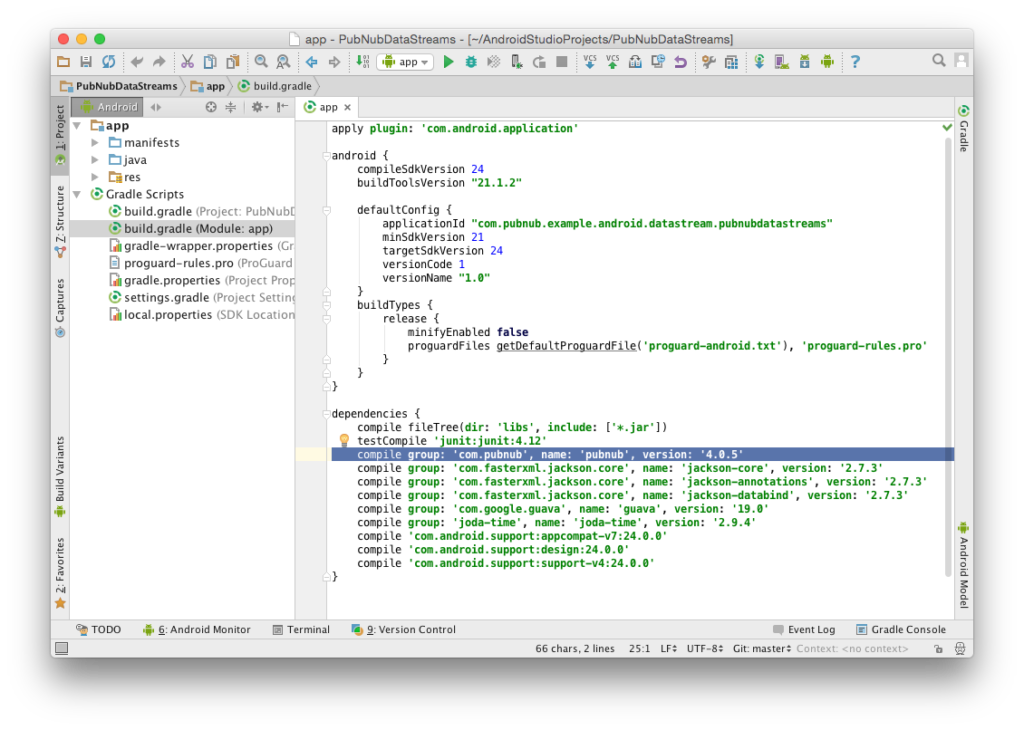This screenshot has height=730, width=1024.
Task: Navigate Back with blue left arrow
Action: (312, 62)
